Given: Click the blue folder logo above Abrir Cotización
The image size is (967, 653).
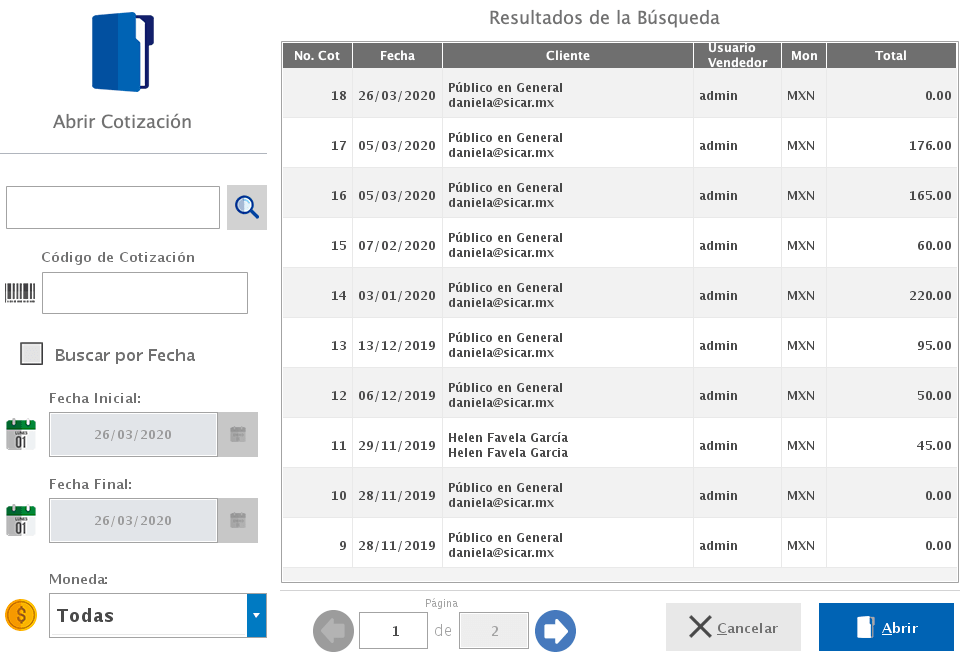Looking at the screenshot, I should (x=122, y=52).
